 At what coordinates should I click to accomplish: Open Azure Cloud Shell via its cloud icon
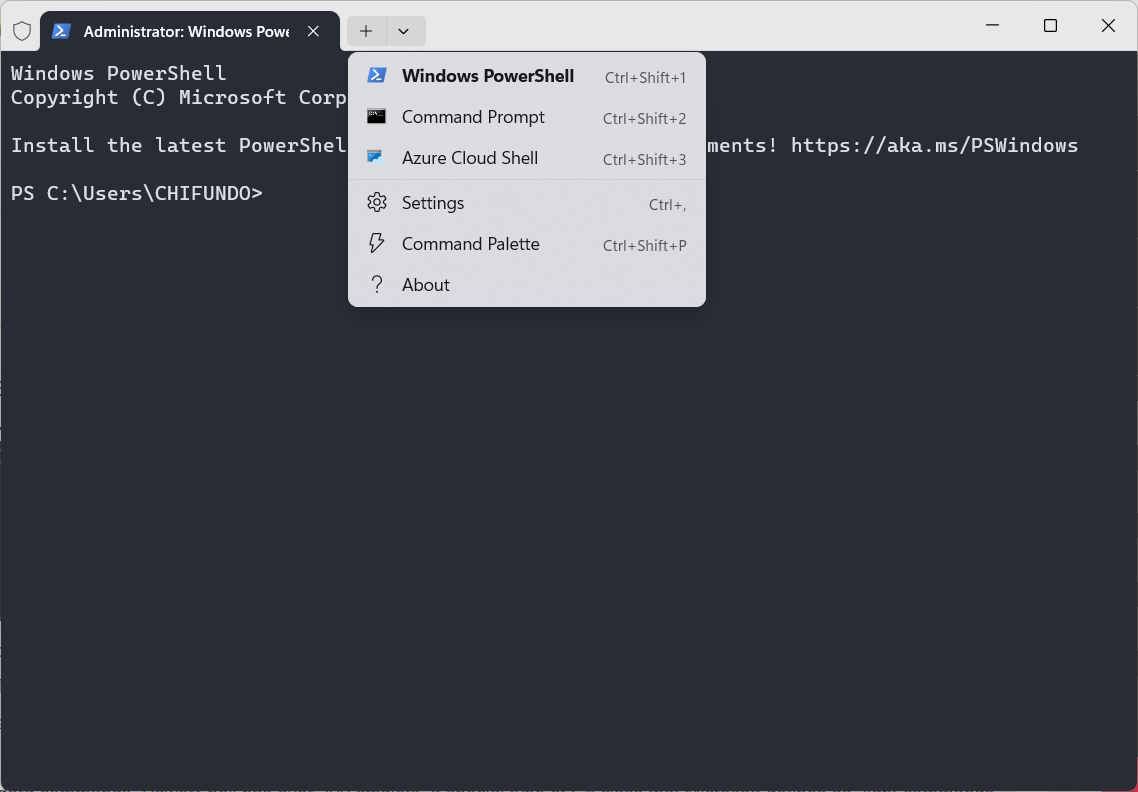(377, 158)
